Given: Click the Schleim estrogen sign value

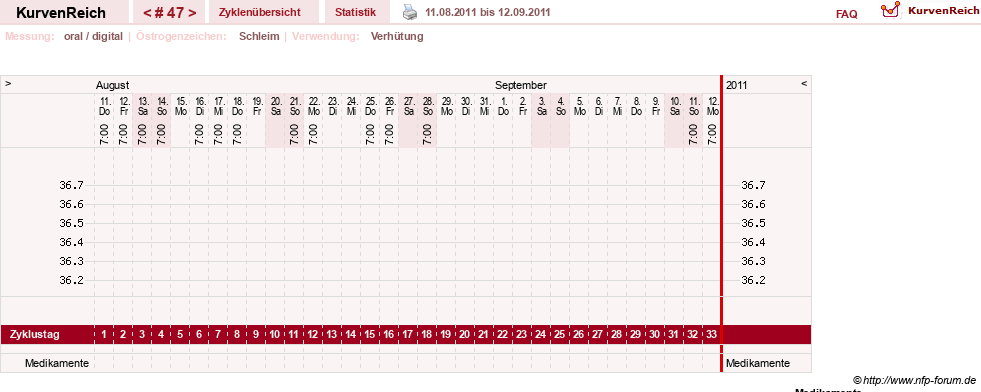Looking at the screenshot, I should [x=259, y=36].
